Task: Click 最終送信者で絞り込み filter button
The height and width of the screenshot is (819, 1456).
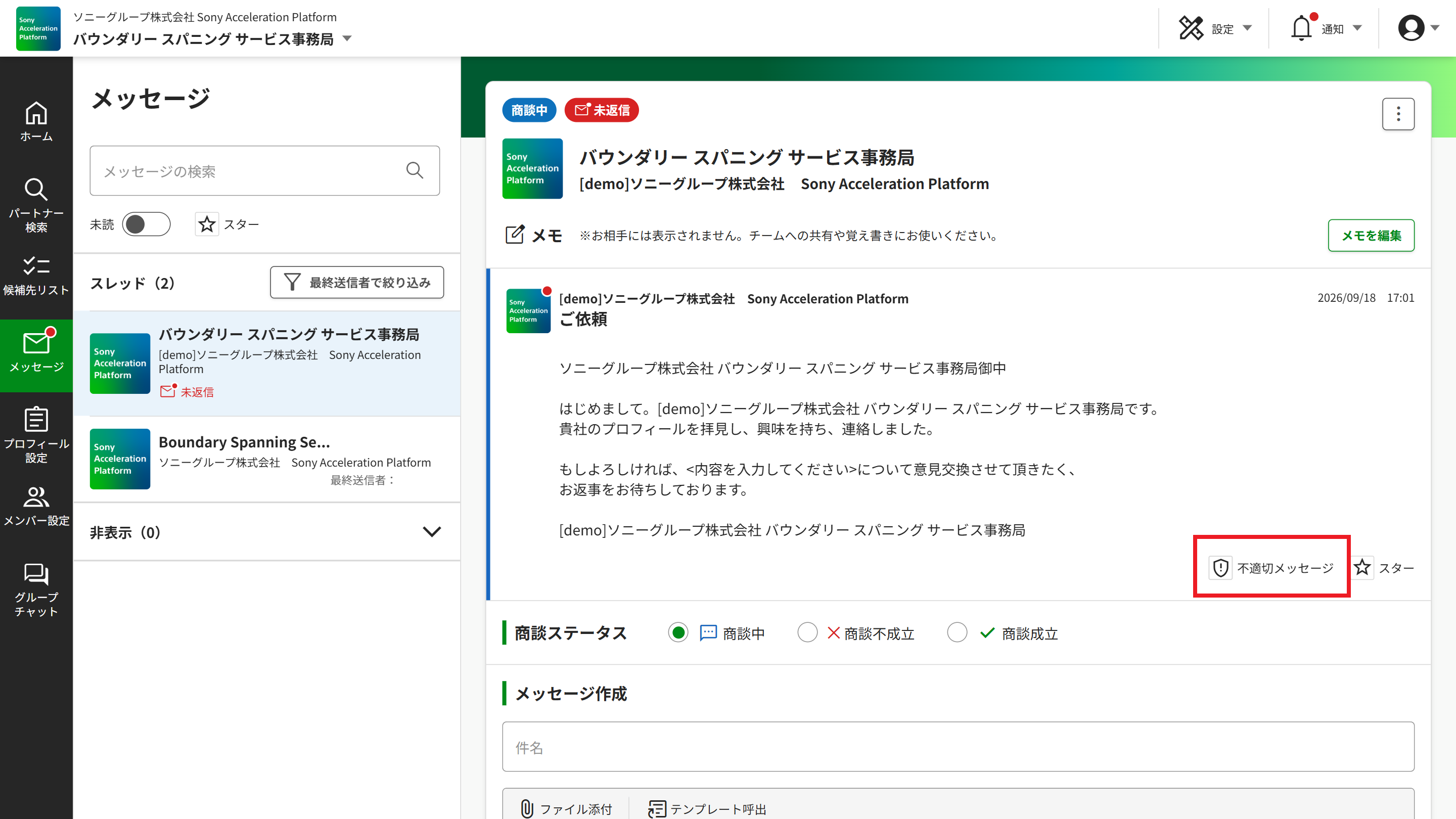Action: point(356,282)
